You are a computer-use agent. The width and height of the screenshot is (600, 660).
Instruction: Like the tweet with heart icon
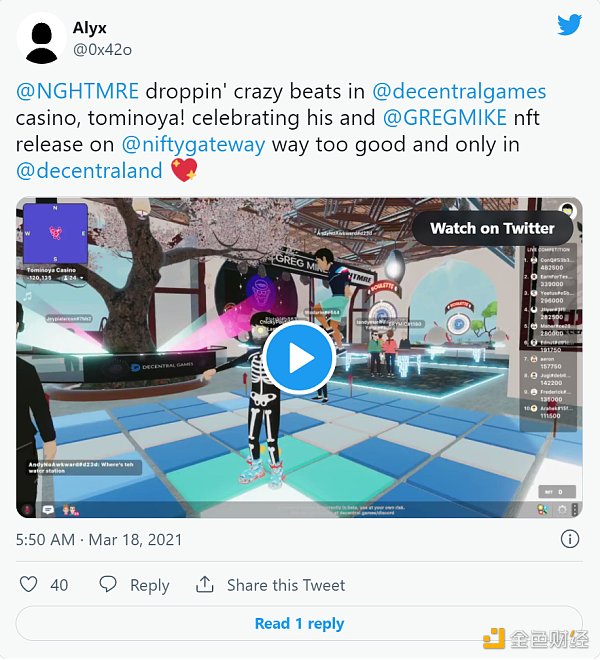[x=29, y=584]
